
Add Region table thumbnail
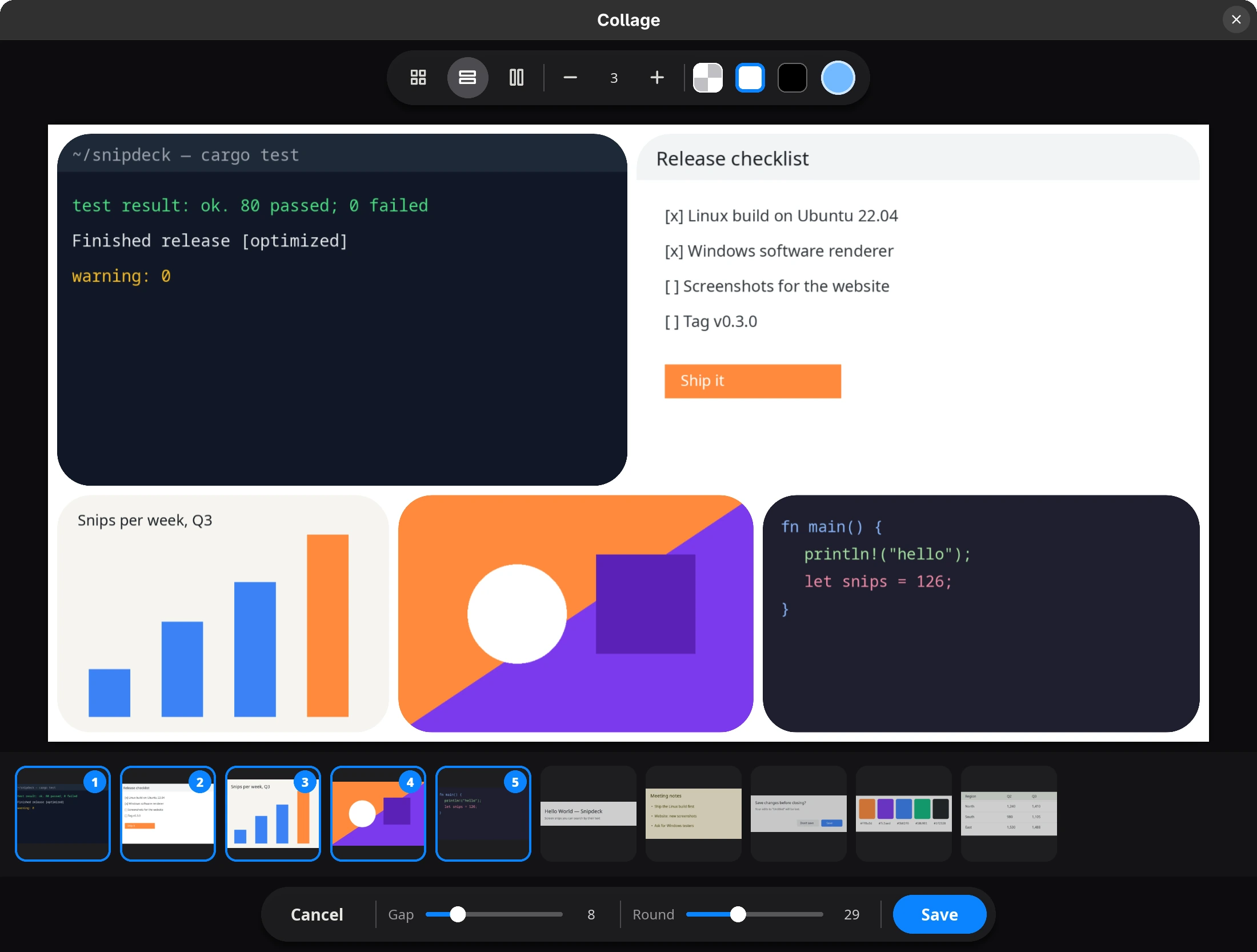(x=1009, y=814)
